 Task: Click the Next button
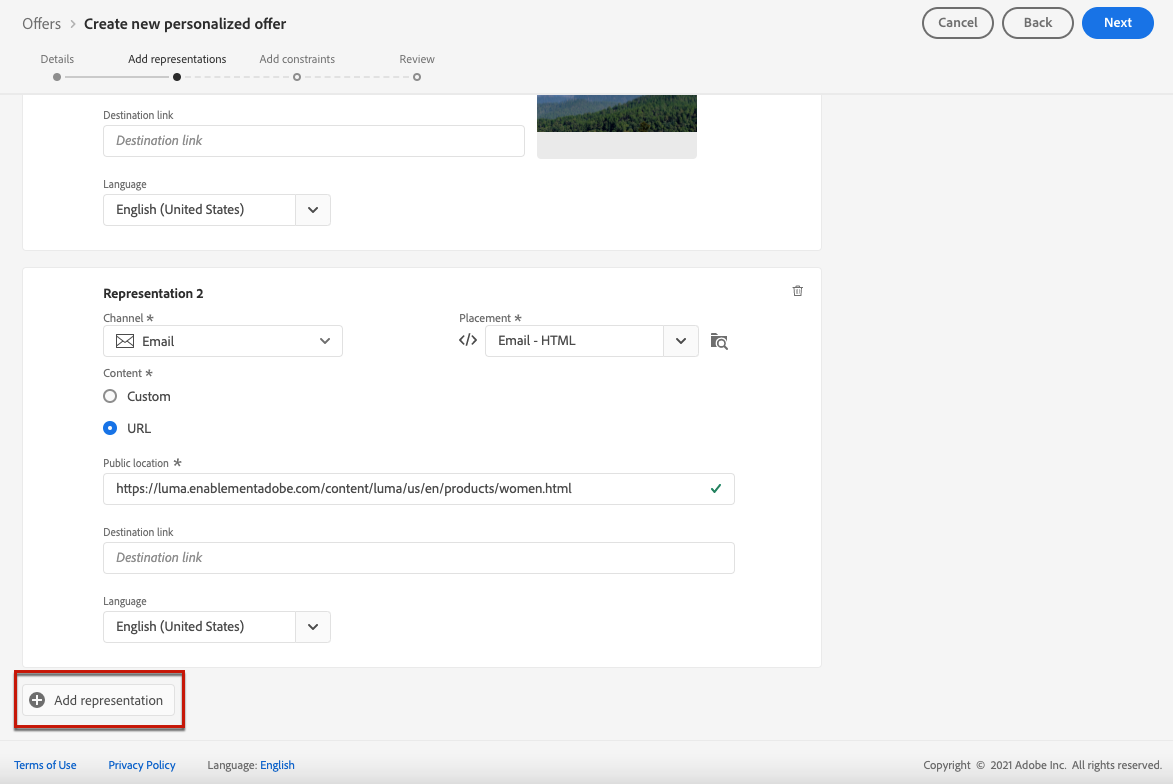(1118, 23)
